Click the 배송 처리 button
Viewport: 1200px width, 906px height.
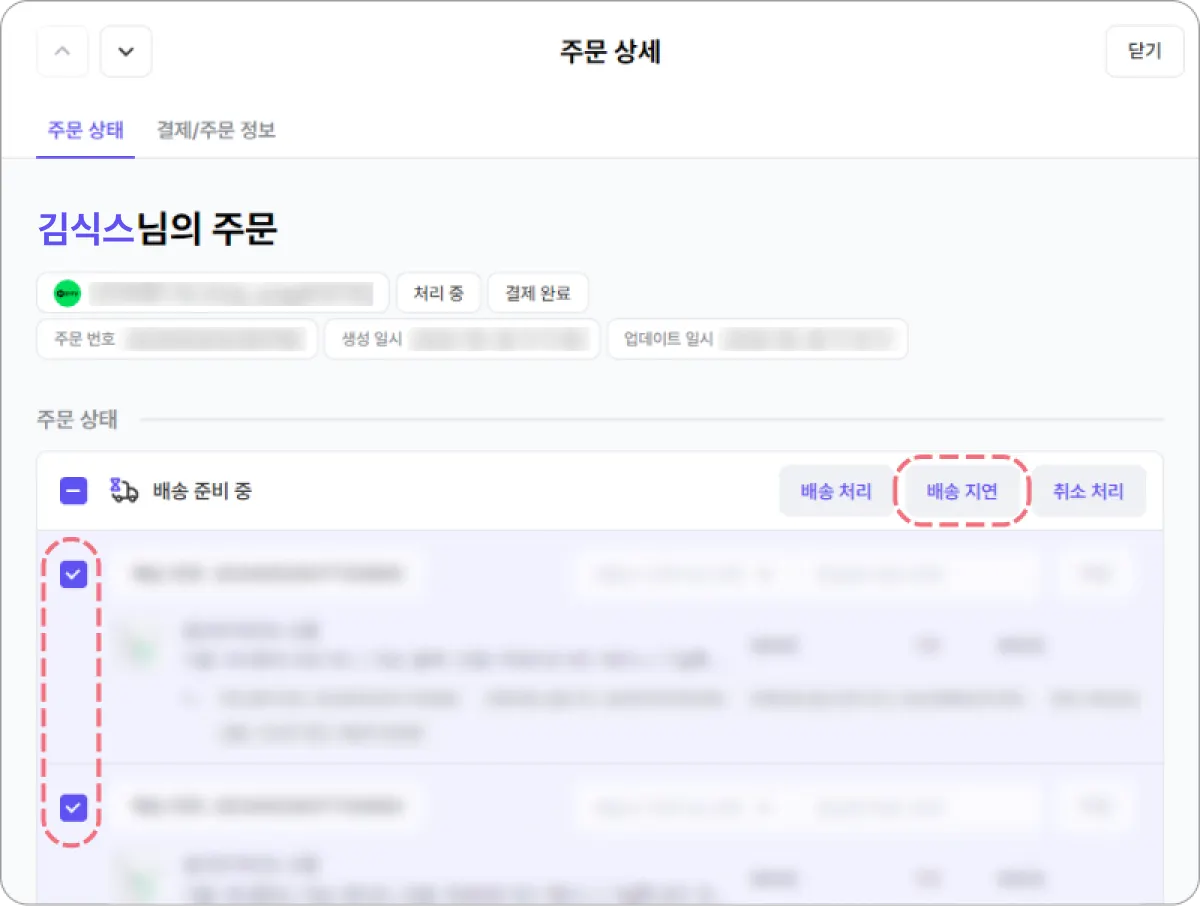(836, 491)
